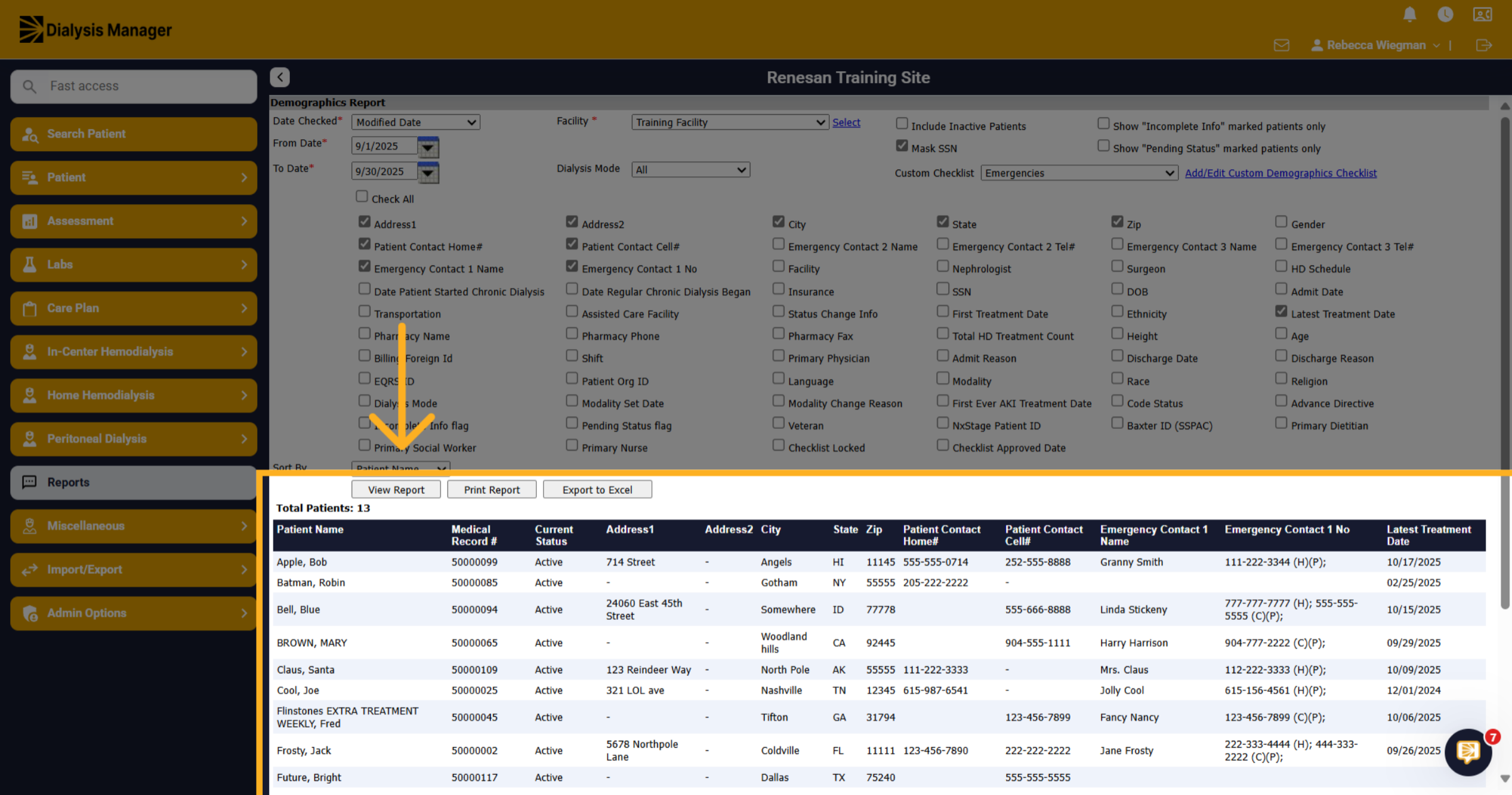Uncheck the Mask SSN checkbox
The width and height of the screenshot is (1512, 795).
point(902,146)
